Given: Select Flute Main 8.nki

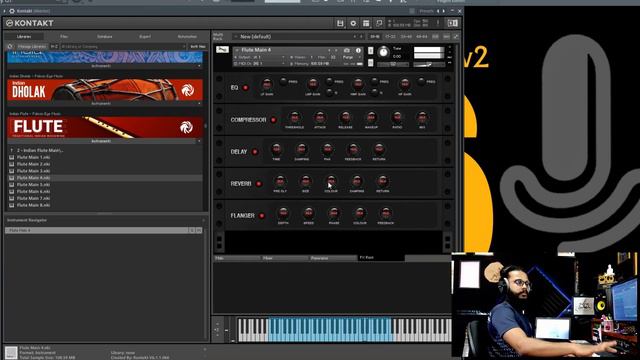Looking at the screenshot, I should (105, 205).
